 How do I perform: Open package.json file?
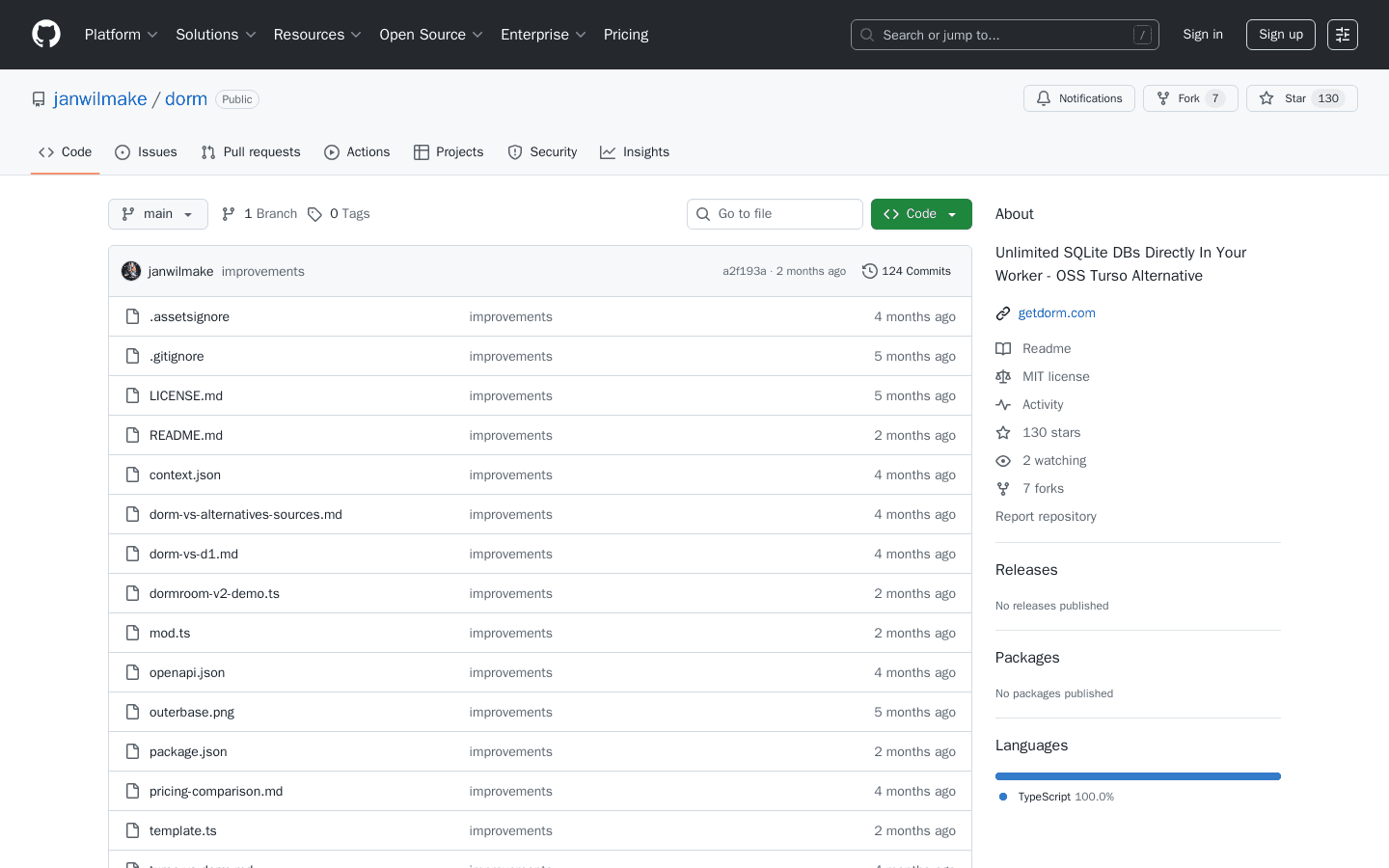[x=188, y=751]
